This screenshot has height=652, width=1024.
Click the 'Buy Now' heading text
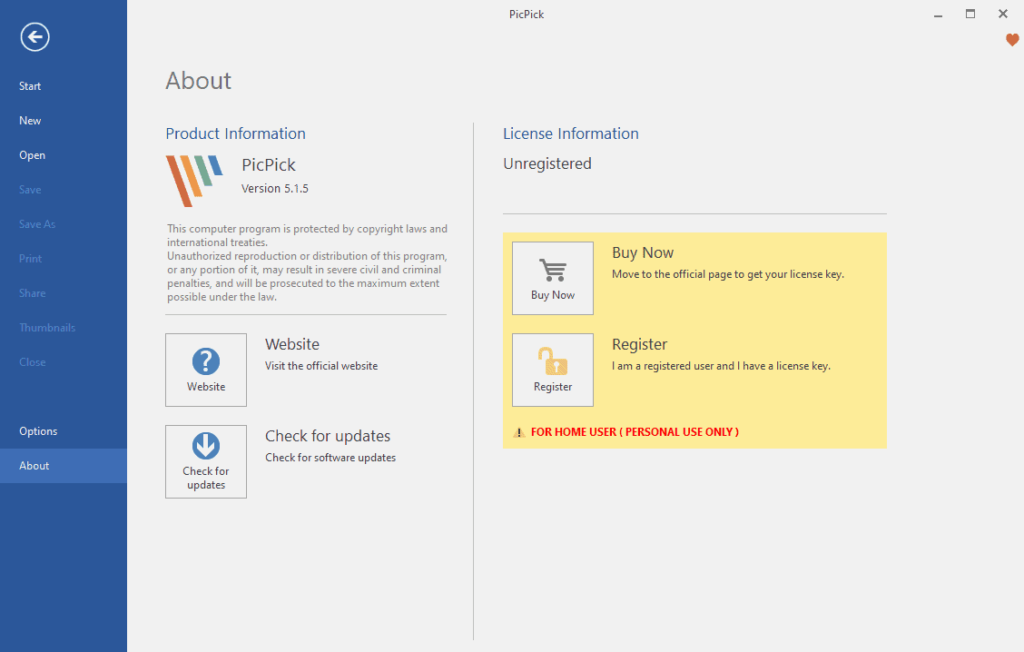[x=643, y=253]
